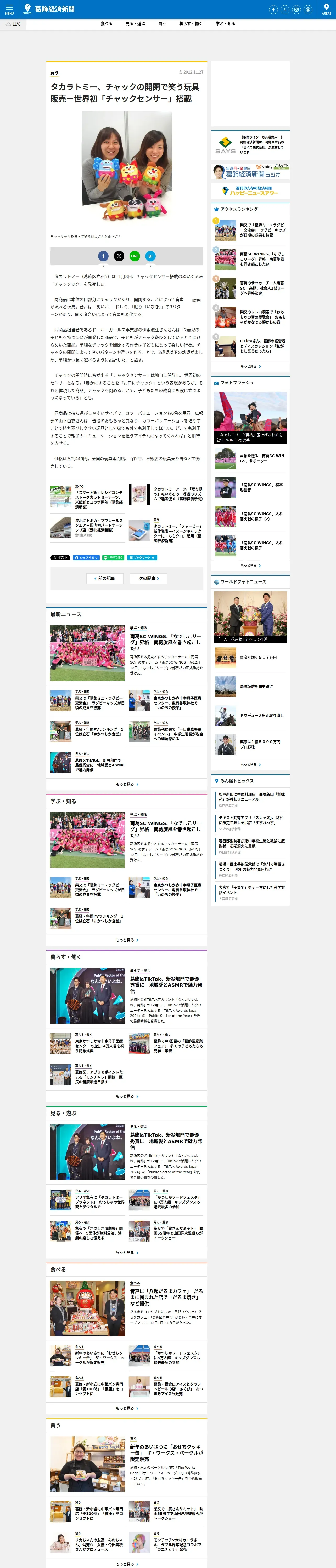Viewport: 336px width, 1568px height.
Task: Click もっと見る under the 見る・遊ぶ section
Action: (127, 1253)
